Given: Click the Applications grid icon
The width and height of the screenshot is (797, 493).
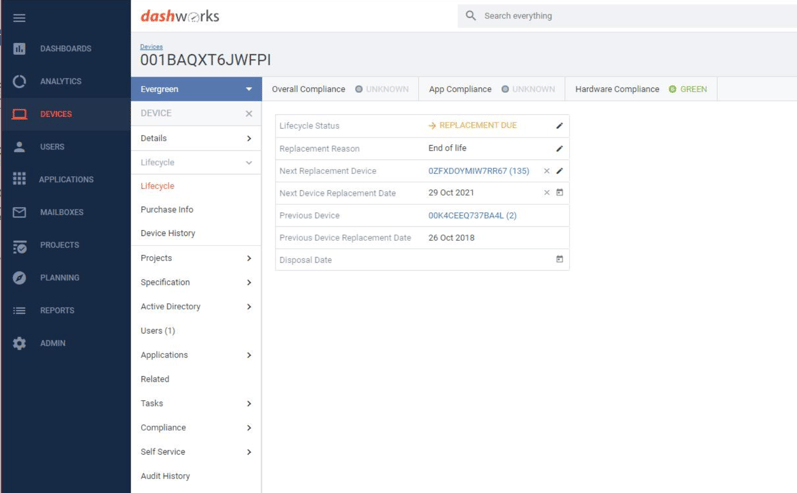Looking at the screenshot, I should tap(19, 179).
